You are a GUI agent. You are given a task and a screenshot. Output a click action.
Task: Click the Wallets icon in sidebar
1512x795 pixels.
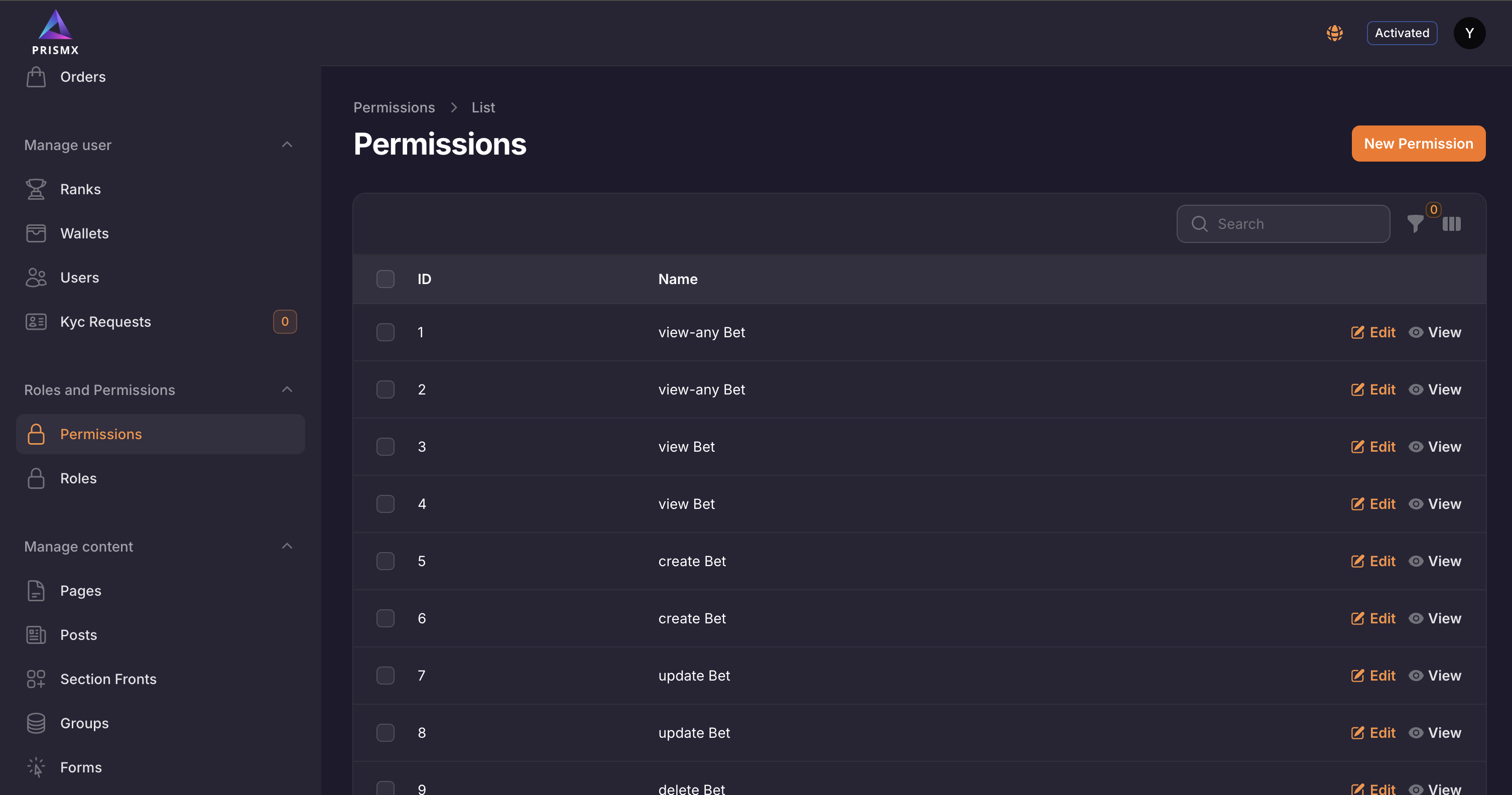(x=36, y=233)
